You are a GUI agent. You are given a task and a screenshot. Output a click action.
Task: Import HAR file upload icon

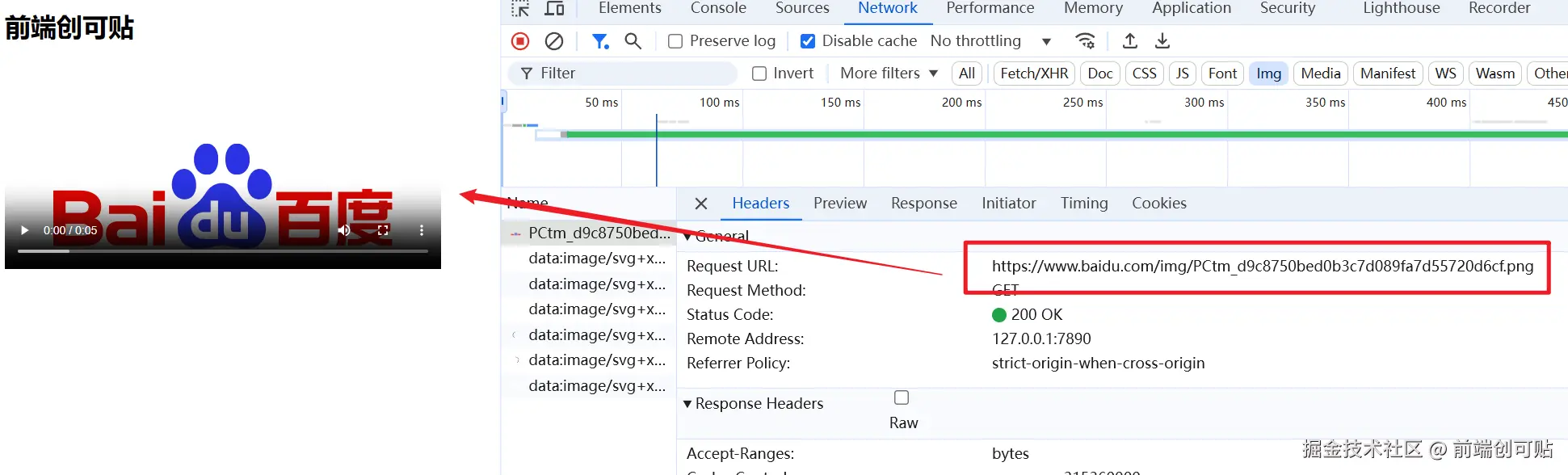[1130, 41]
